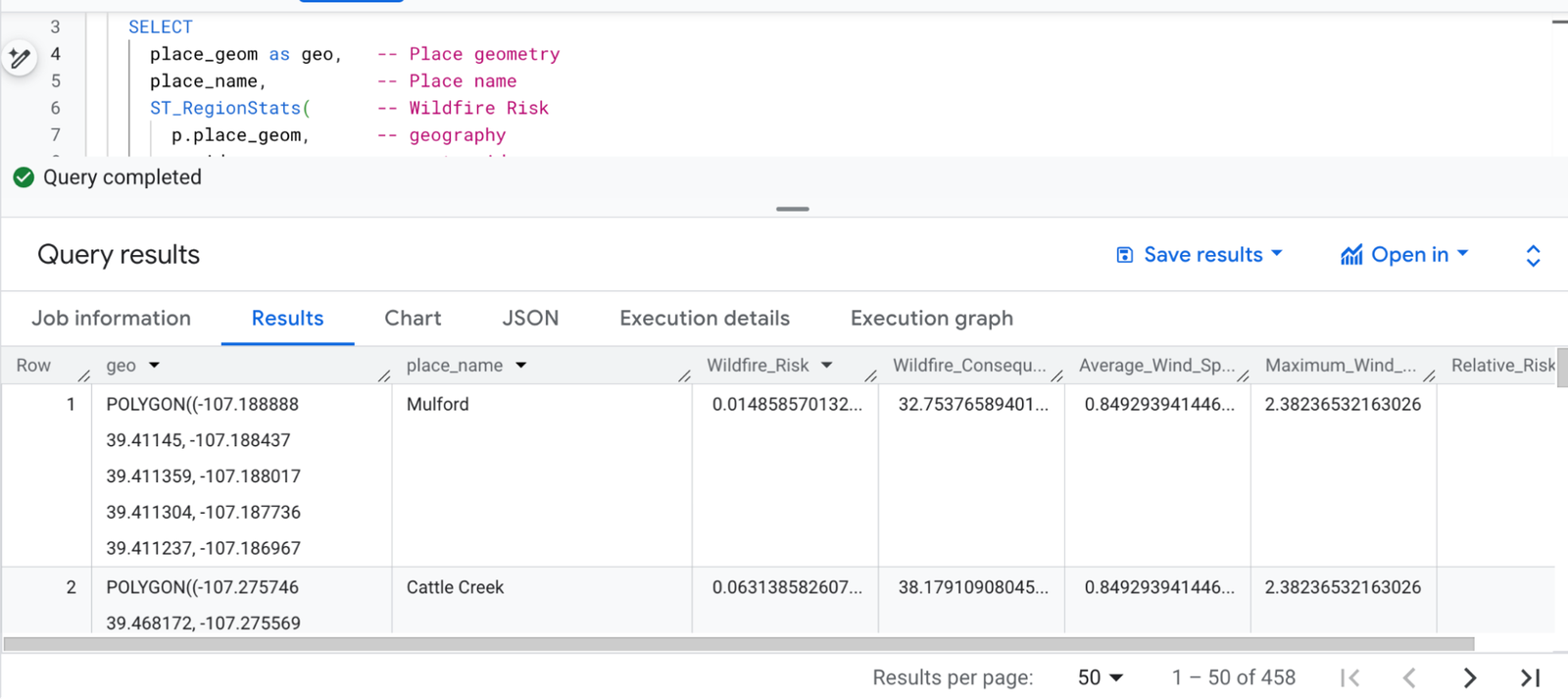This screenshot has height=699, width=1568.
Task: Go to first page of results
Action: point(1350,677)
